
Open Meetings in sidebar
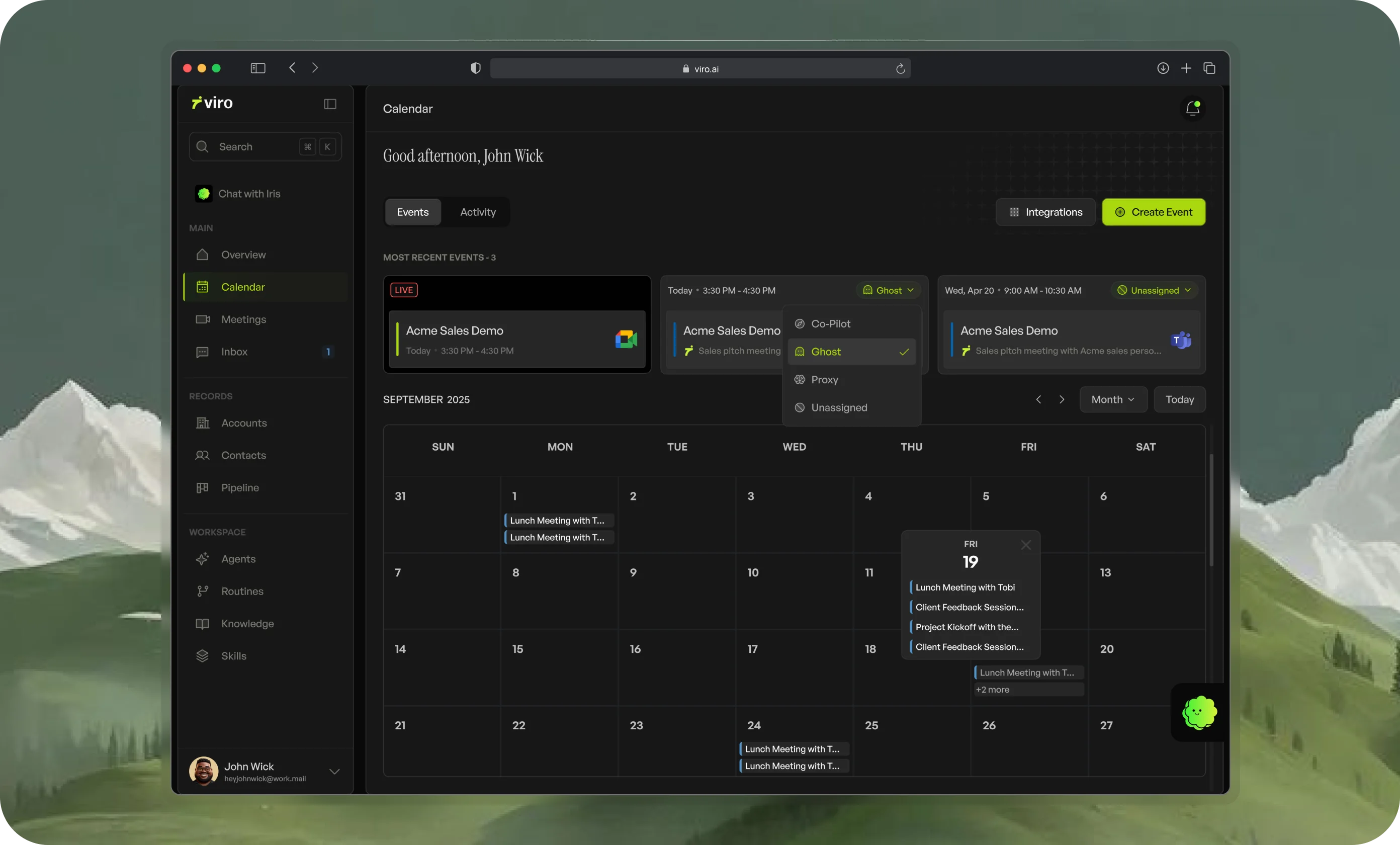[265, 319]
